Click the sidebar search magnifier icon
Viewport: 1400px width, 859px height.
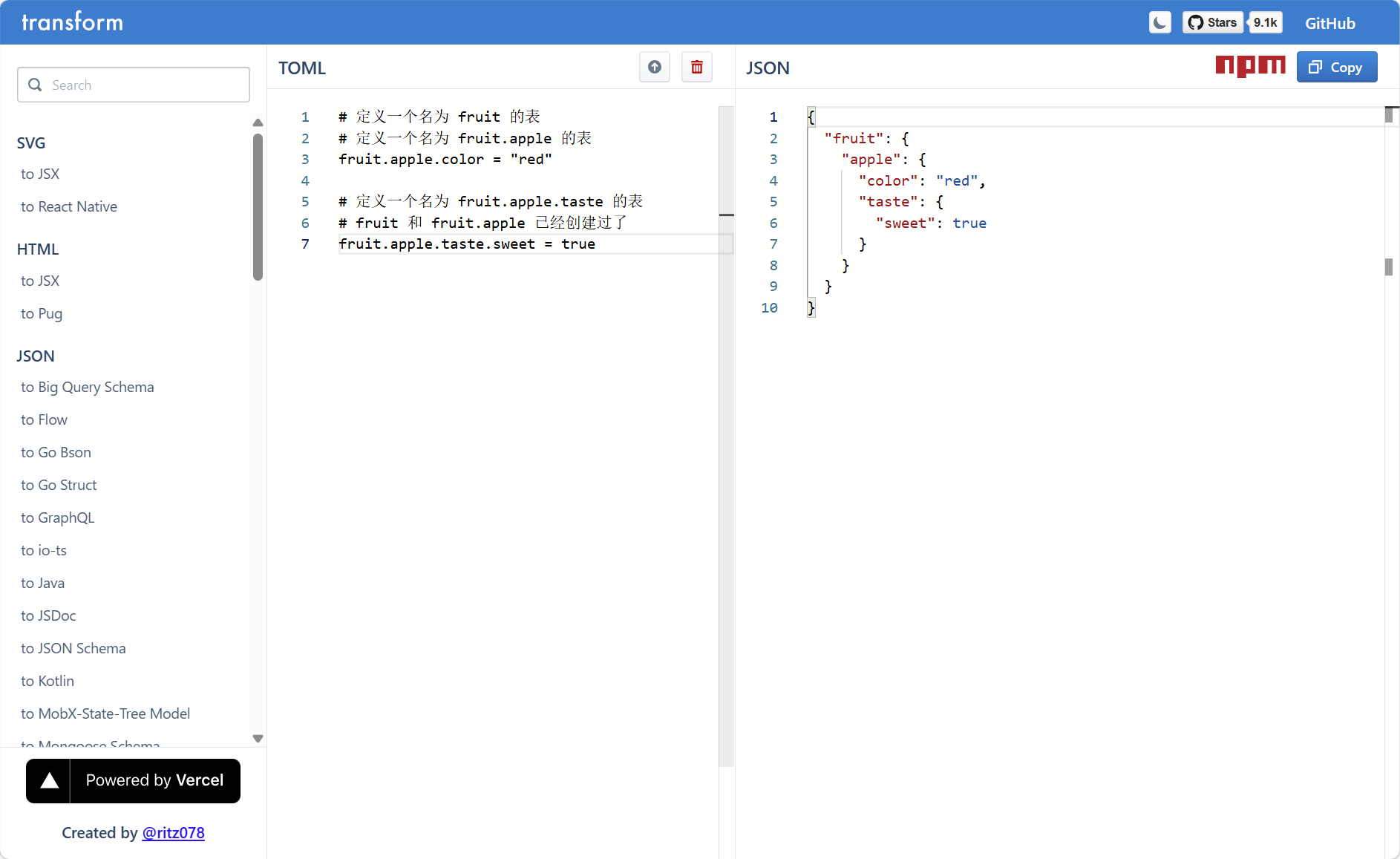click(x=35, y=85)
